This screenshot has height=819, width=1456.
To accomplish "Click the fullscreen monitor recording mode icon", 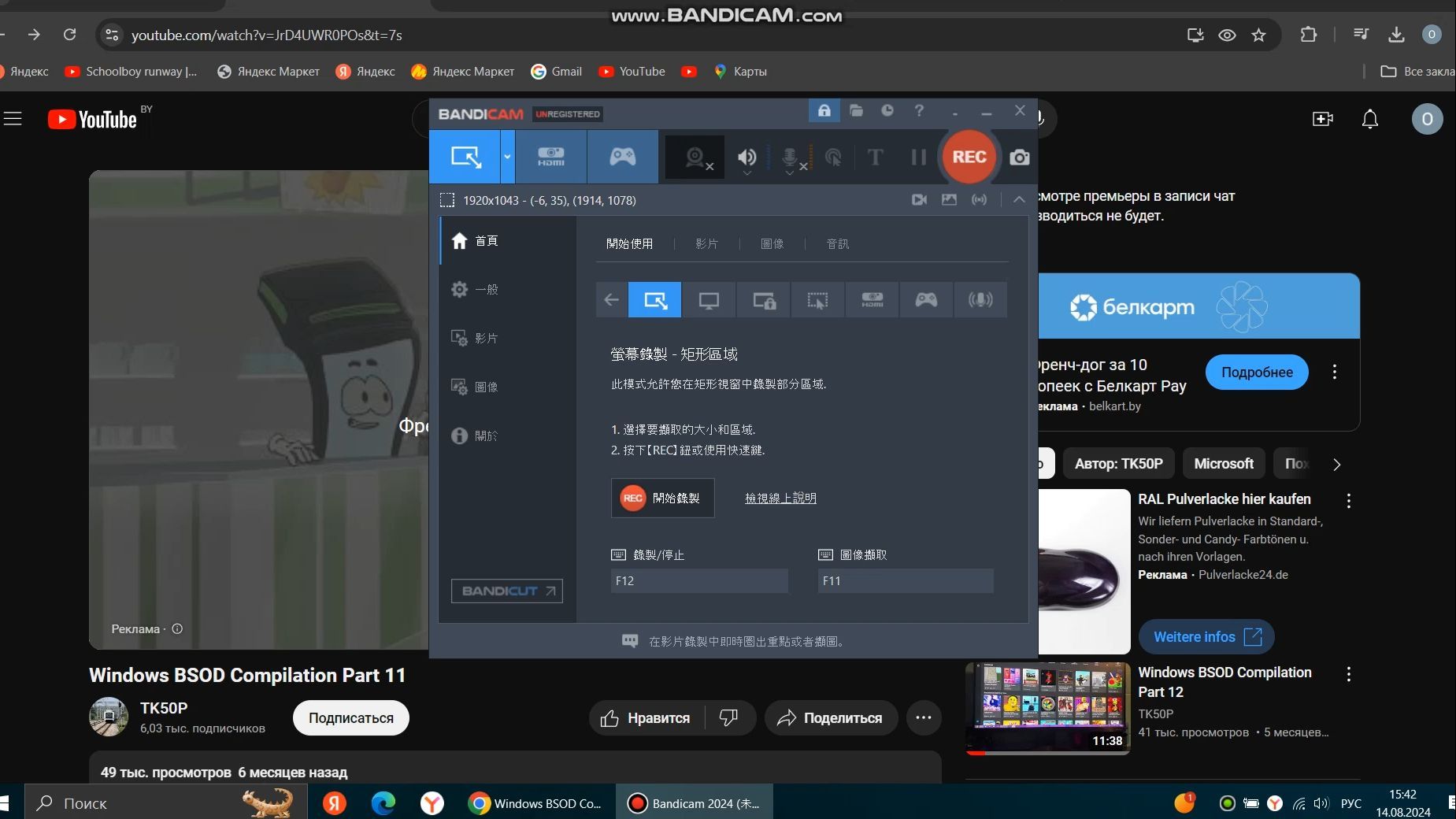I will point(709,300).
